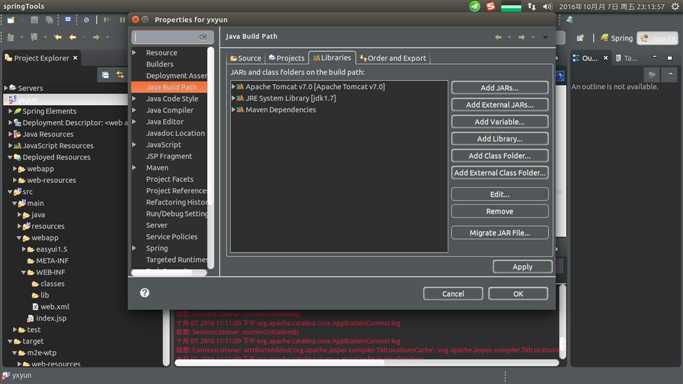Screen dimensions: 683x384
Task: Expand Maven Dependencies in build path
Action: (x=233, y=110)
